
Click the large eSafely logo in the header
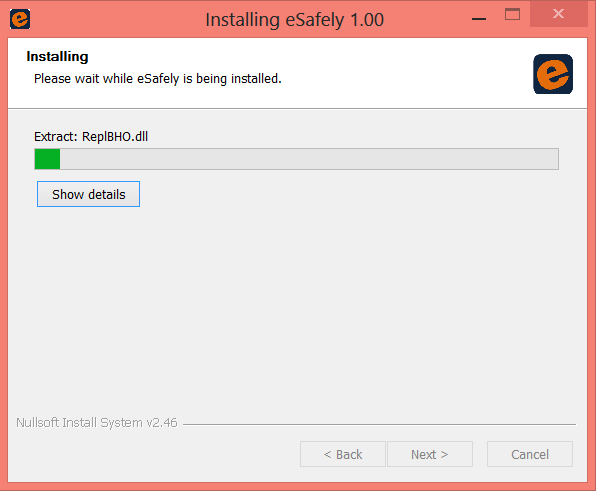pos(553,74)
